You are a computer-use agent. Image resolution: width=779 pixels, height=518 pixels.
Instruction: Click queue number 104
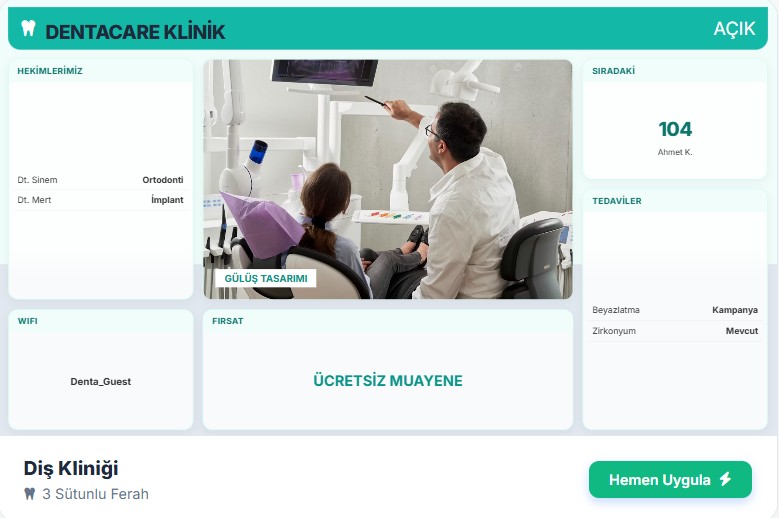(675, 129)
